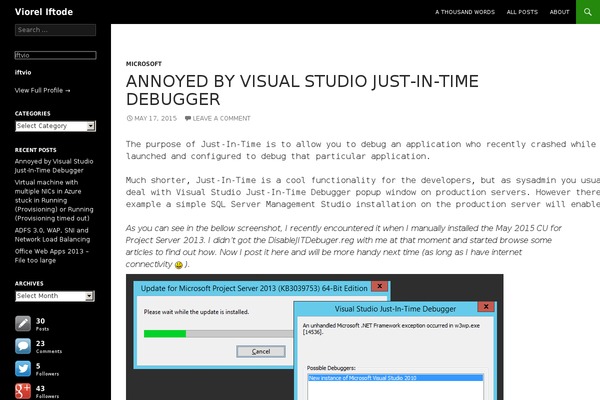Click the speech bubble Comments icon
Screen dimensions: 600x400
point(23,346)
